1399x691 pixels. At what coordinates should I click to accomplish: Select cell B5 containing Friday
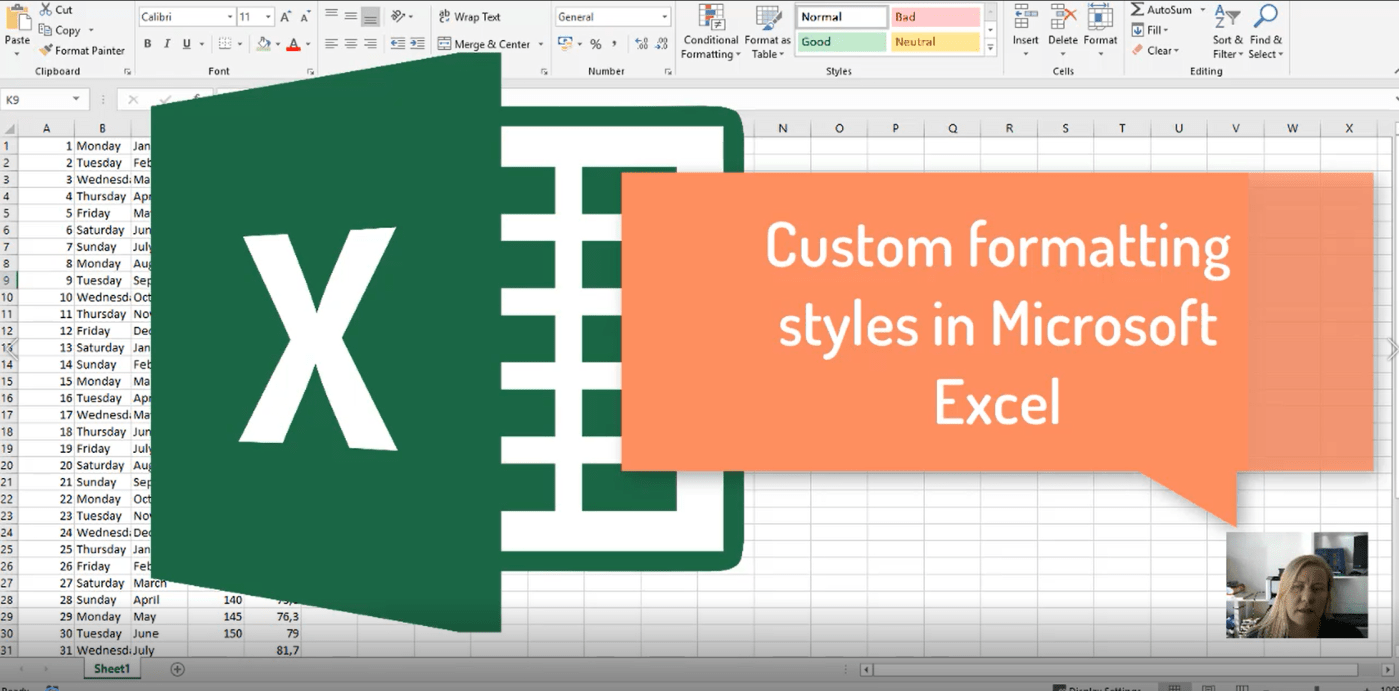(x=102, y=213)
